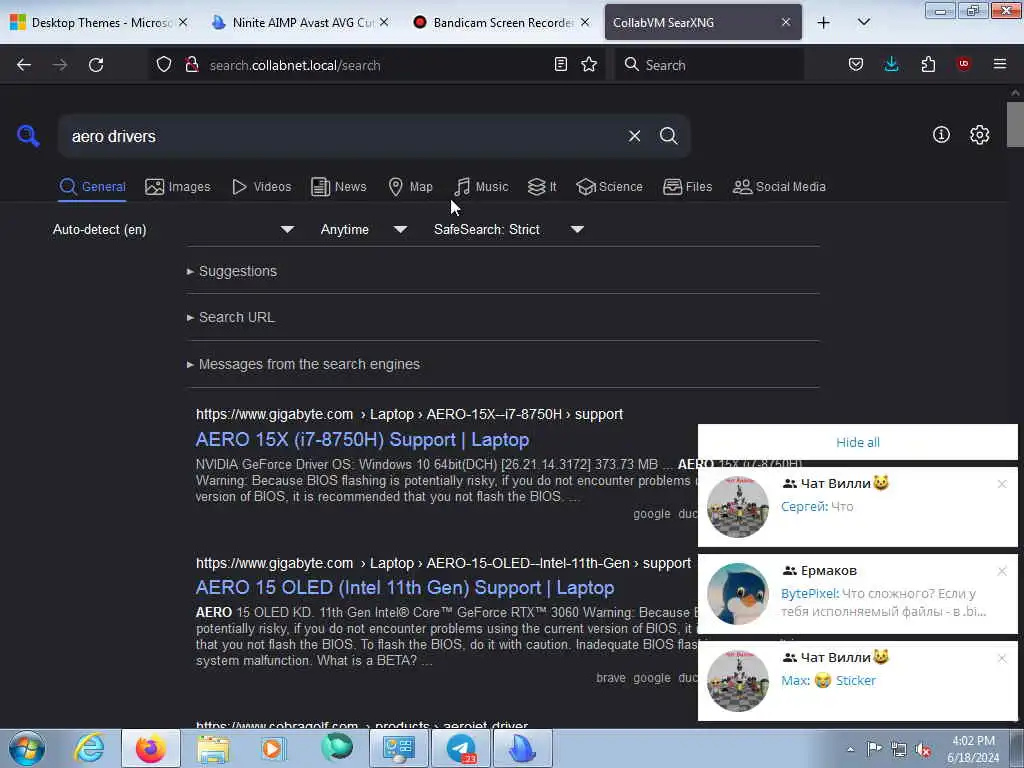The width and height of the screenshot is (1024, 768).
Task: Click the address bar URL field
Action: (376, 65)
